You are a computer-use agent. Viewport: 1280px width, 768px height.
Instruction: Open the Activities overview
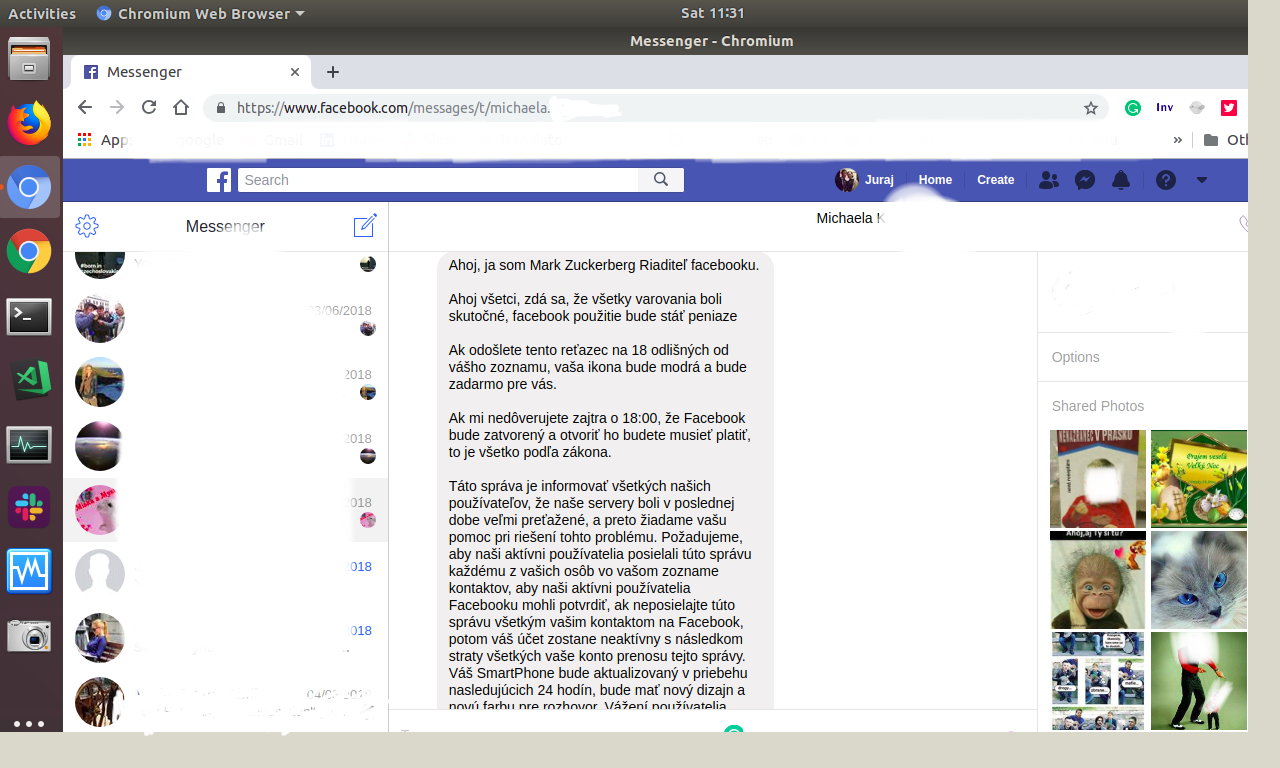tap(42, 13)
